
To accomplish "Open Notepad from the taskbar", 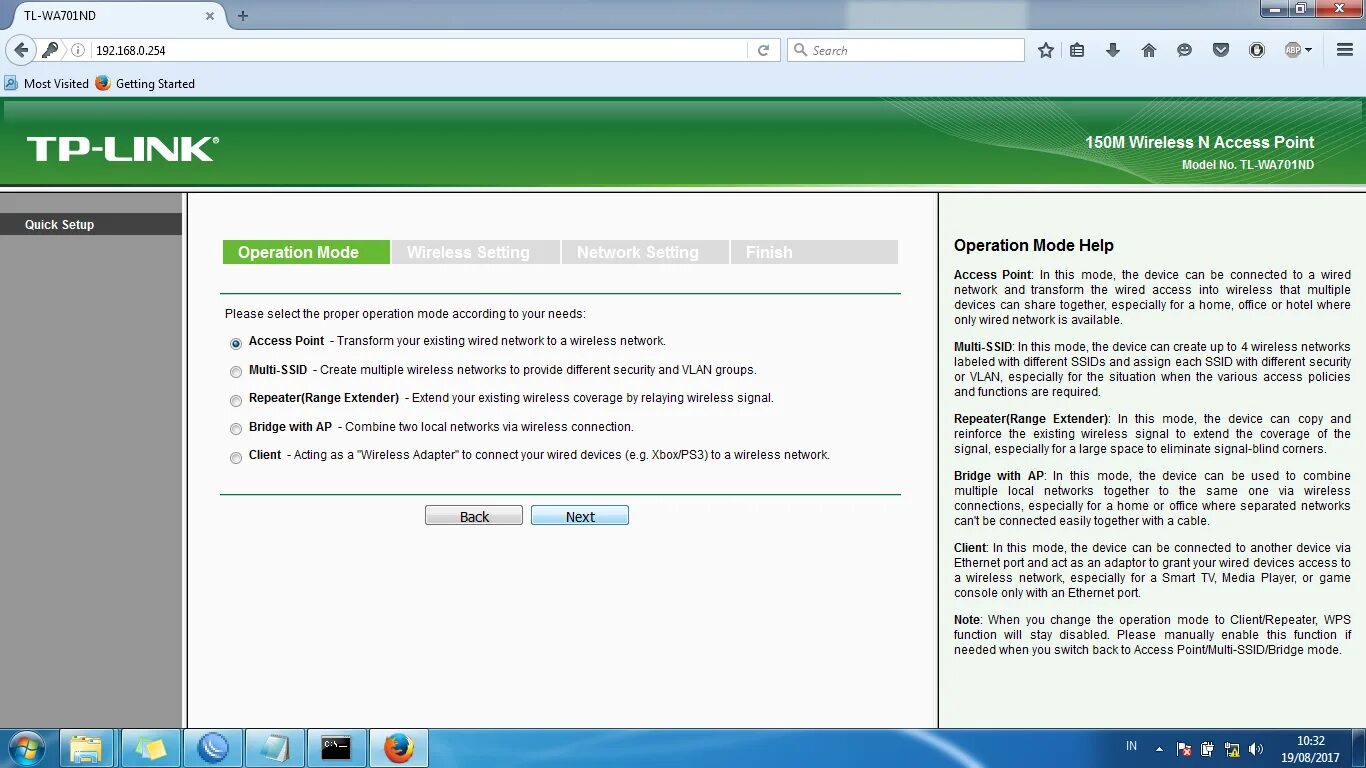I will (x=274, y=748).
